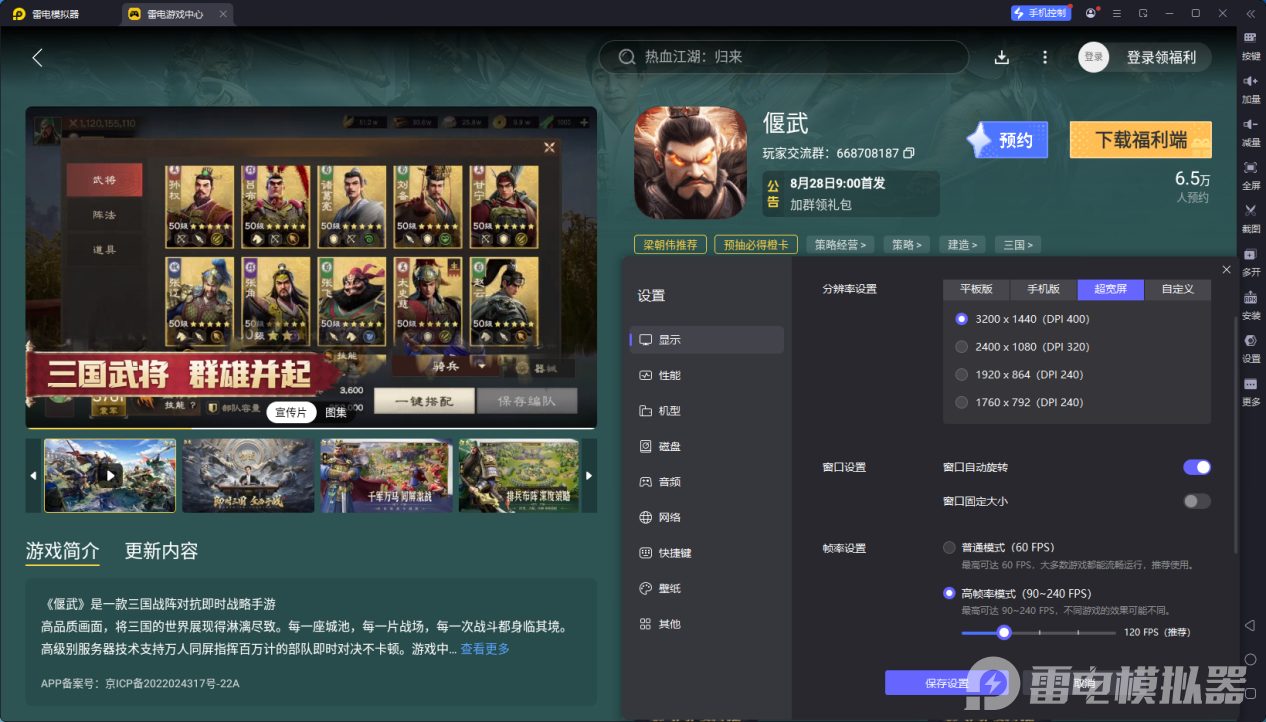This screenshot has height=722, width=1266.
Task: Open the 快捷键 settings section
Action: (707, 553)
